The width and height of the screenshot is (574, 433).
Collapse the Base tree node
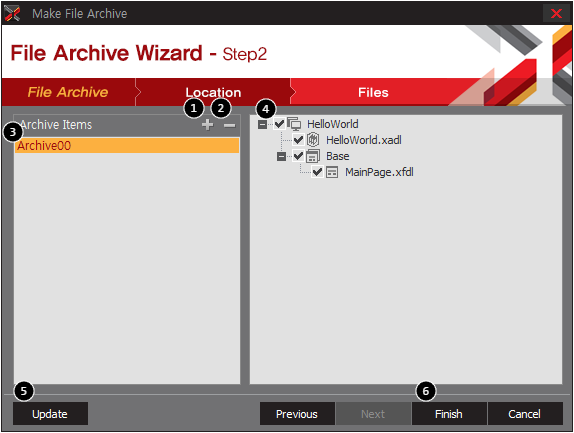tap(281, 156)
